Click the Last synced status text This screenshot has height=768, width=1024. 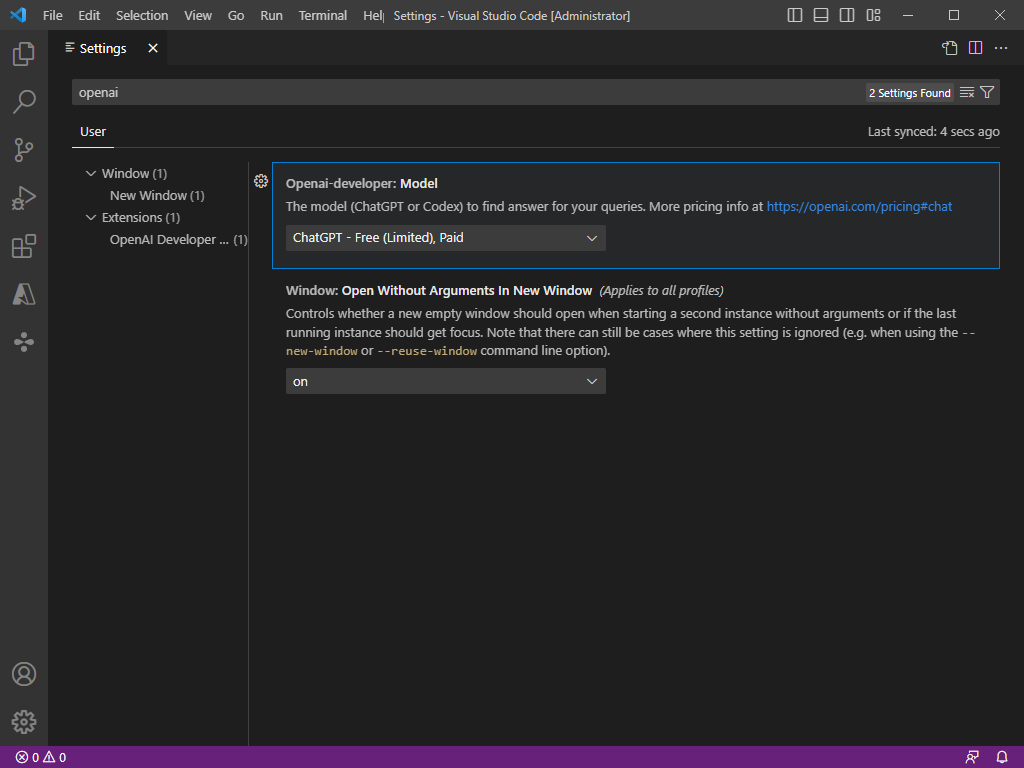coord(933,132)
